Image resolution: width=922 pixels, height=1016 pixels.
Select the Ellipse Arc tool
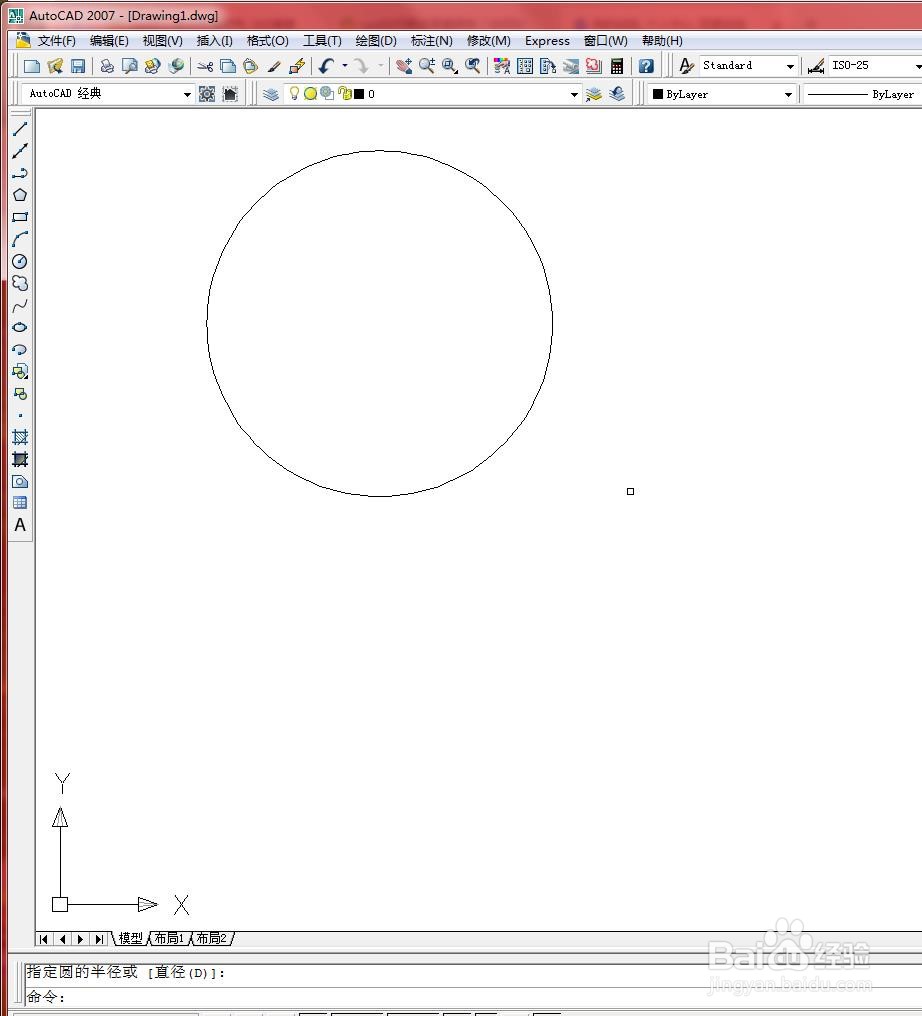click(20, 349)
